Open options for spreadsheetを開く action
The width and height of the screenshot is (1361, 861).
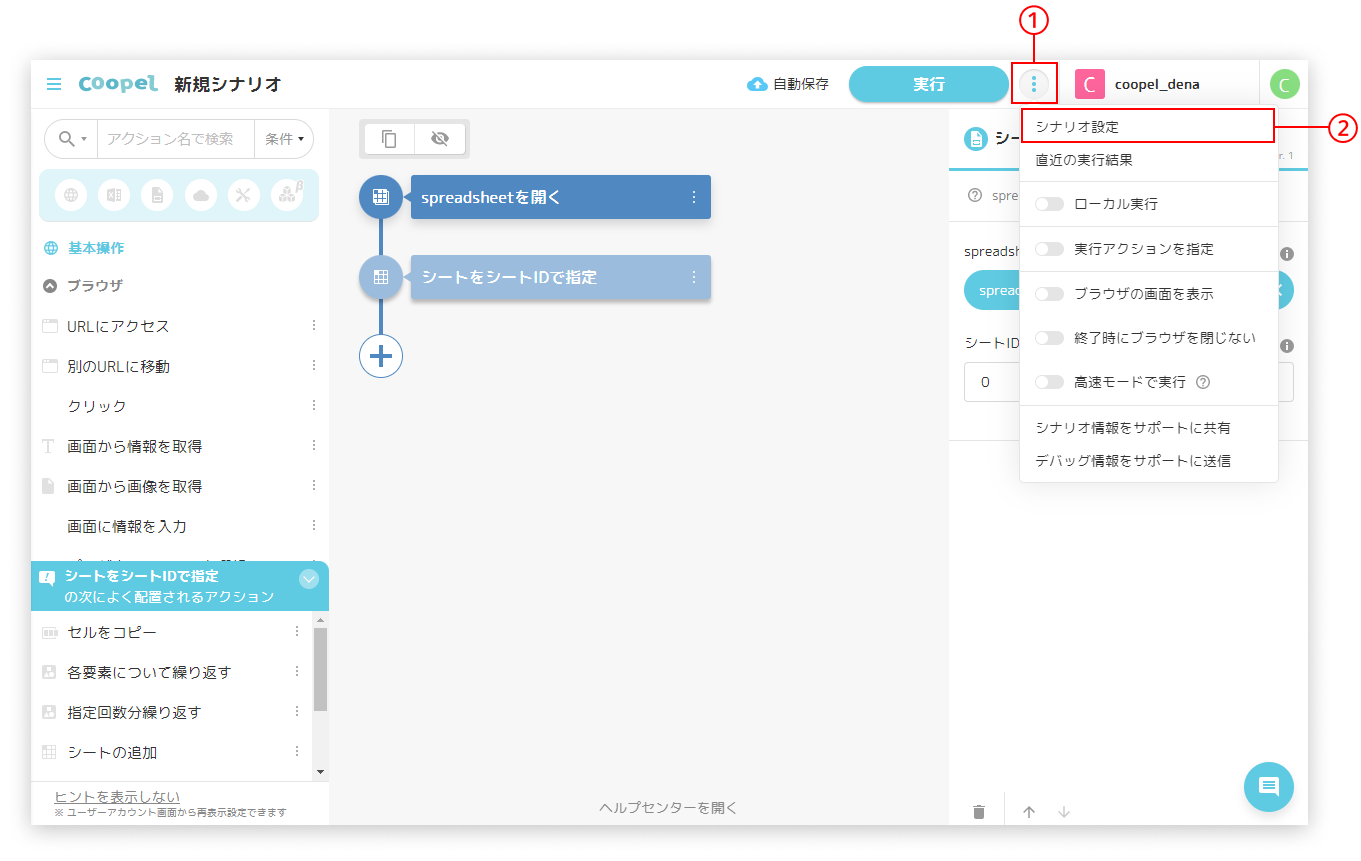pos(694,197)
